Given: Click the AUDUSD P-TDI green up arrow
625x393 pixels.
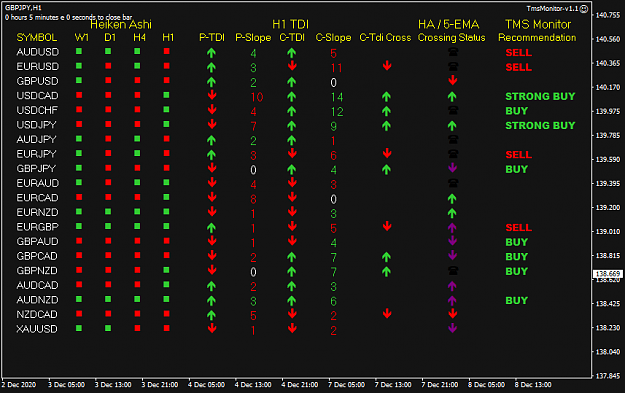Looking at the screenshot, I should tap(211, 52).
